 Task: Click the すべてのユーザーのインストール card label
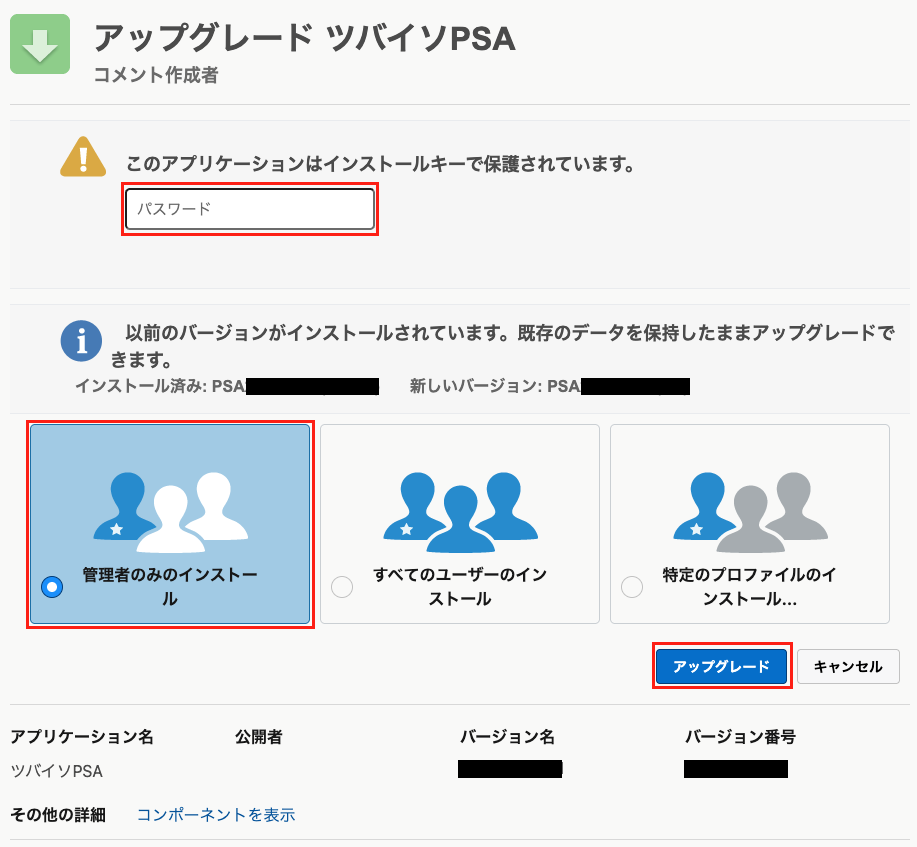pyautogui.click(x=460, y=587)
